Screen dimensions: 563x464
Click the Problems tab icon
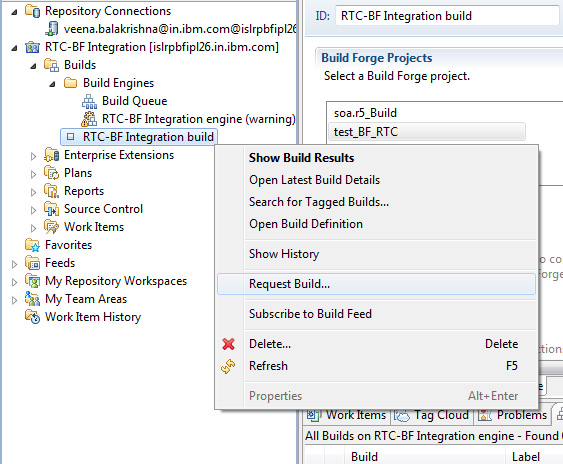coord(485,415)
